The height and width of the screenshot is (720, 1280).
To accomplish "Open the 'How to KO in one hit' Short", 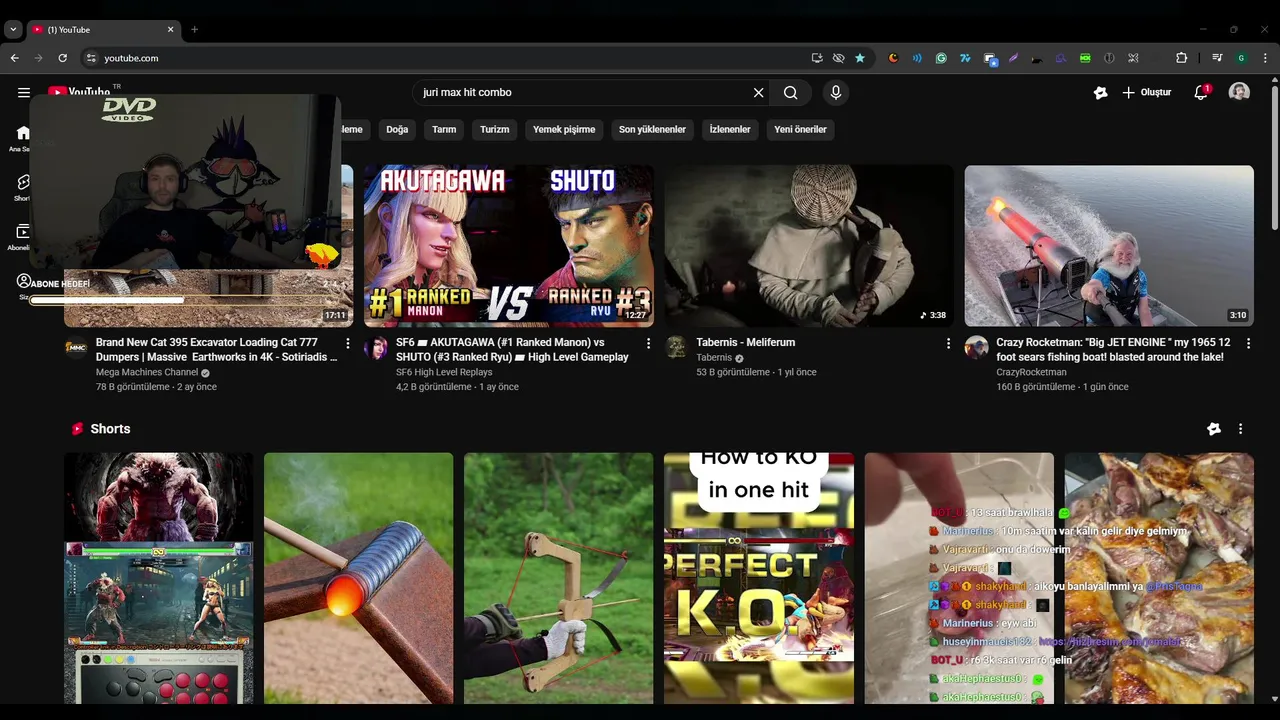I will coord(759,579).
